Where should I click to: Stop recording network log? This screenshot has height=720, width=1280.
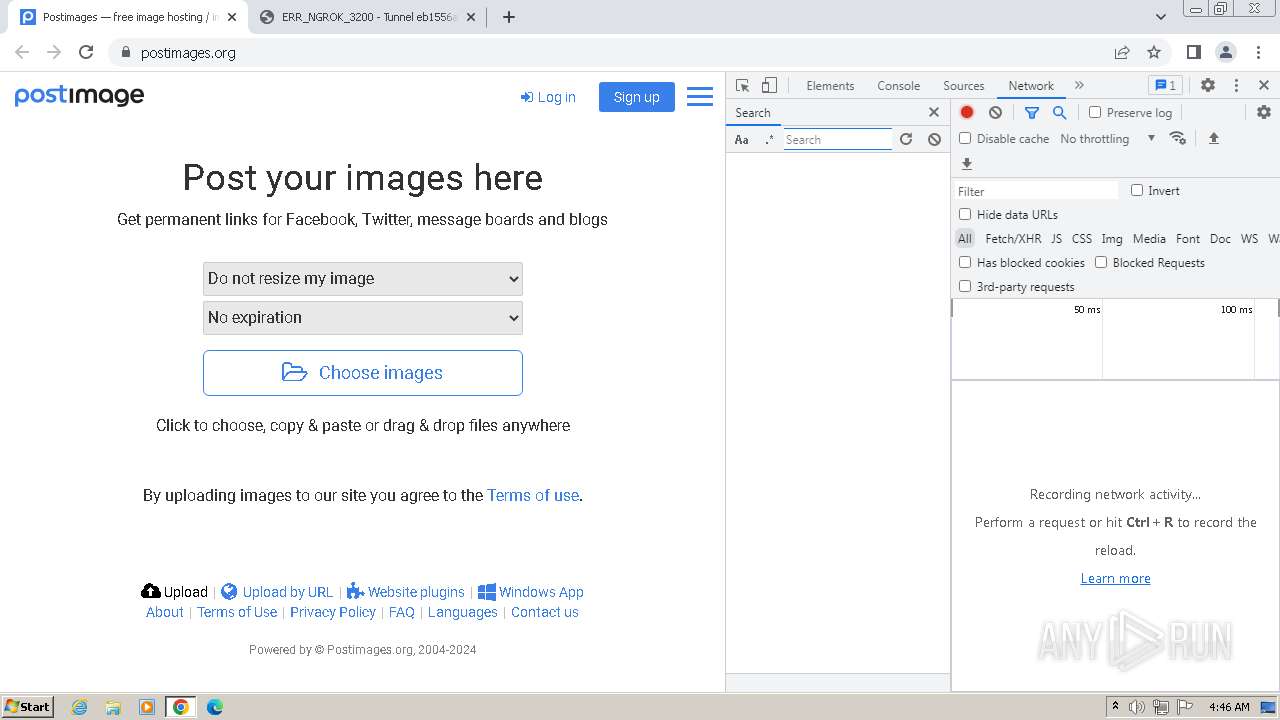pyautogui.click(x=967, y=113)
